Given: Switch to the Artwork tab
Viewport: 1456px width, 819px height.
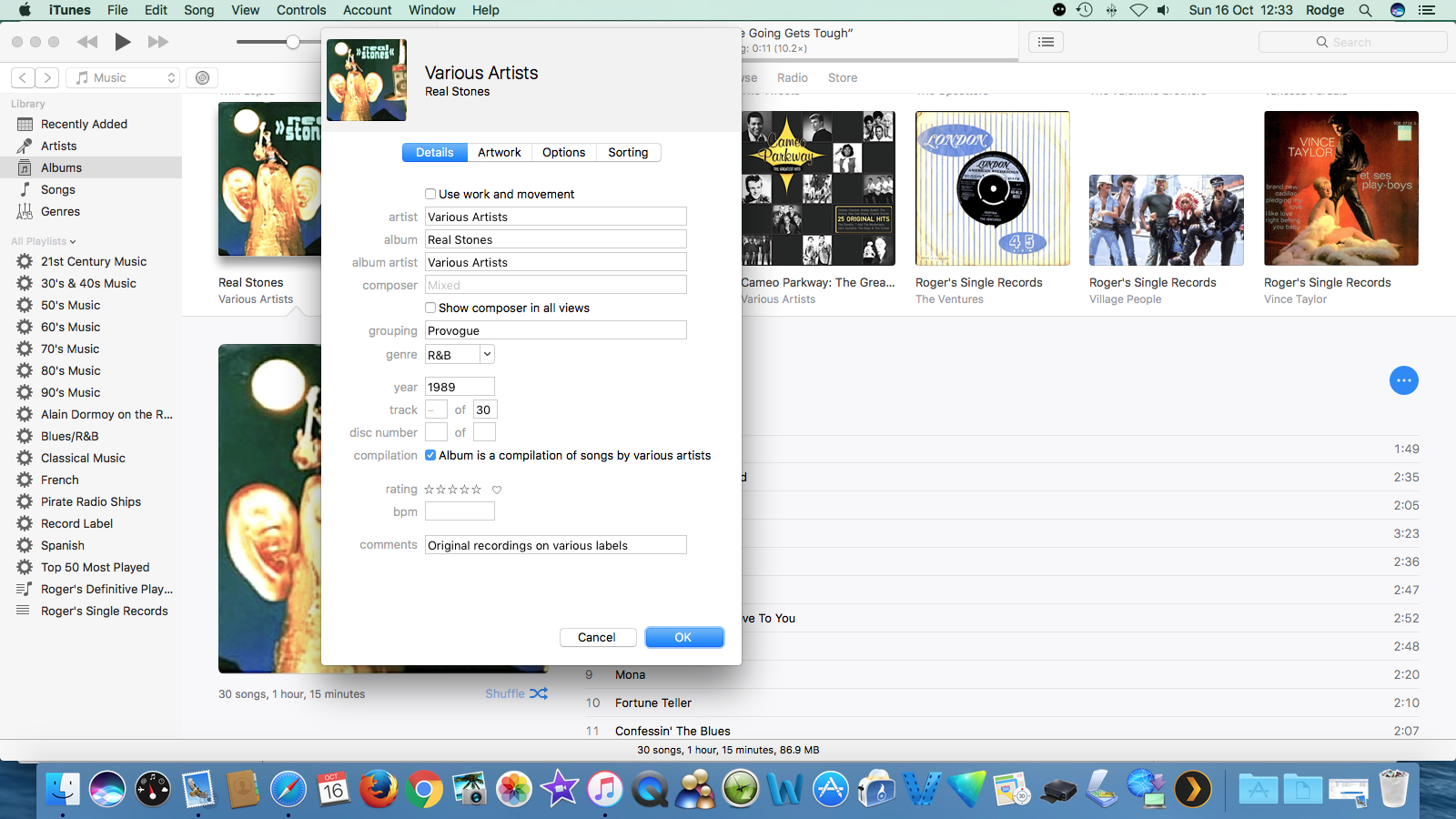Looking at the screenshot, I should (500, 153).
